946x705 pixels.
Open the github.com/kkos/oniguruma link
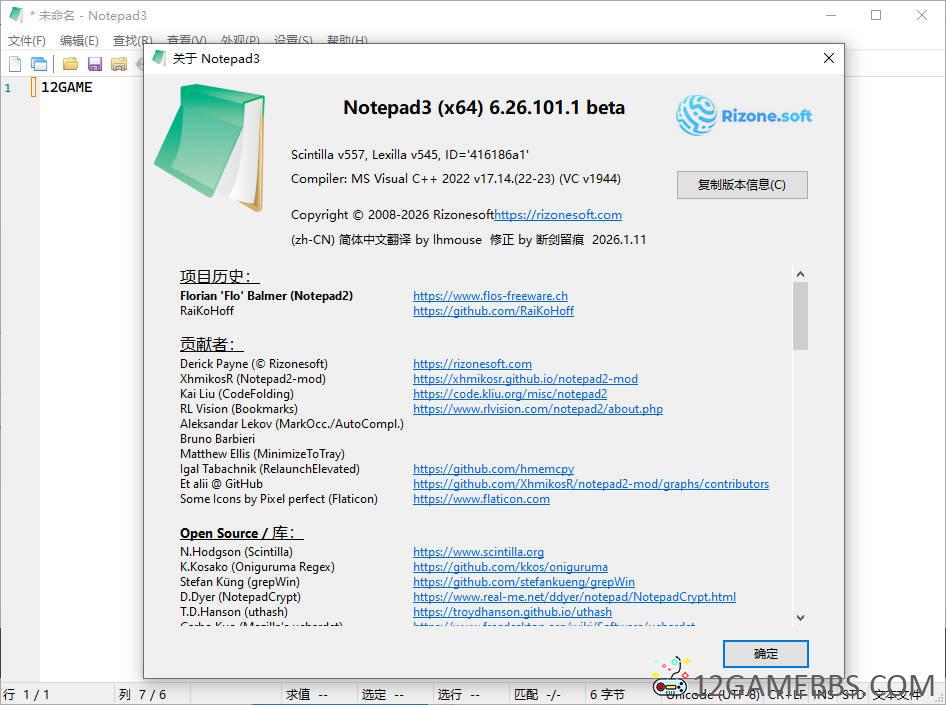click(x=510, y=567)
